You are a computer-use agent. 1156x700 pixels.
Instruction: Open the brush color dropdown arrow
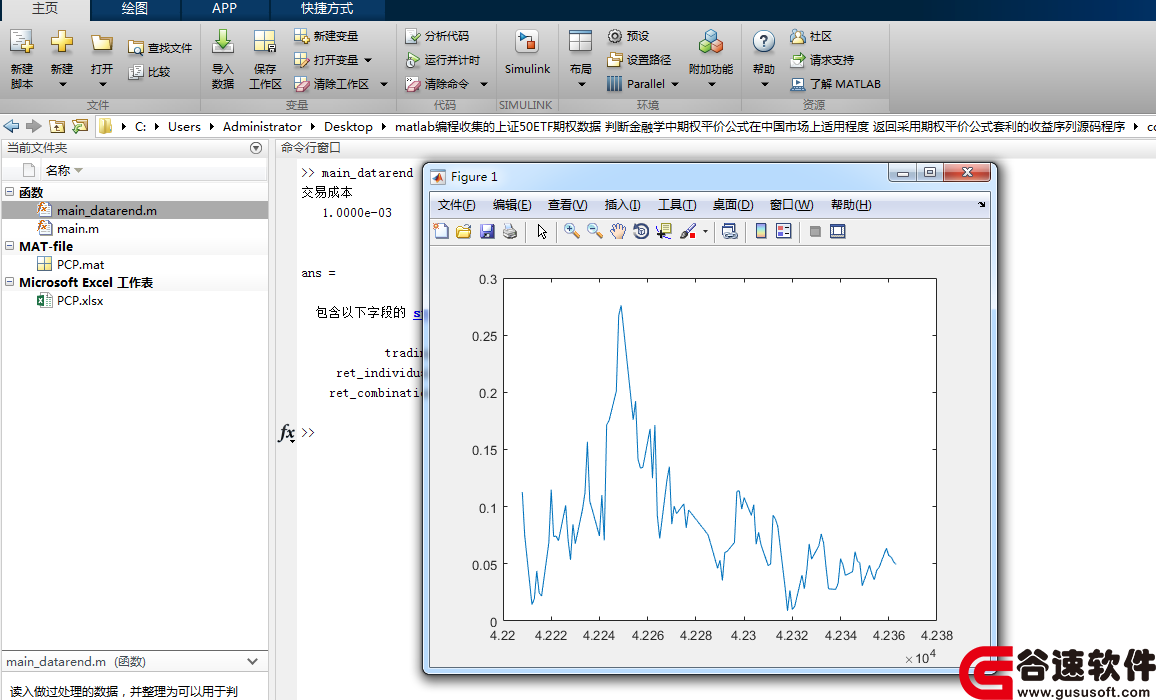pyautogui.click(x=706, y=232)
